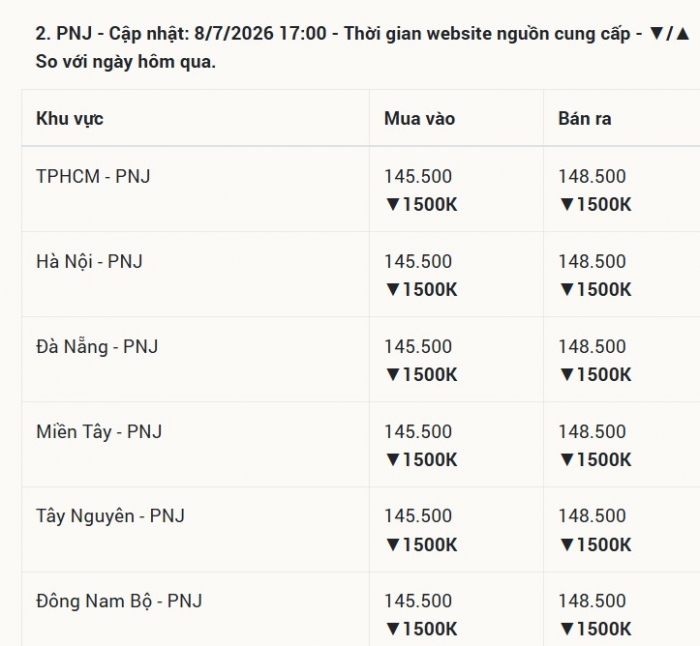Click the TPHCM - PNJ row label
The height and width of the screenshot is (646, 700).
tap(93, 176)
